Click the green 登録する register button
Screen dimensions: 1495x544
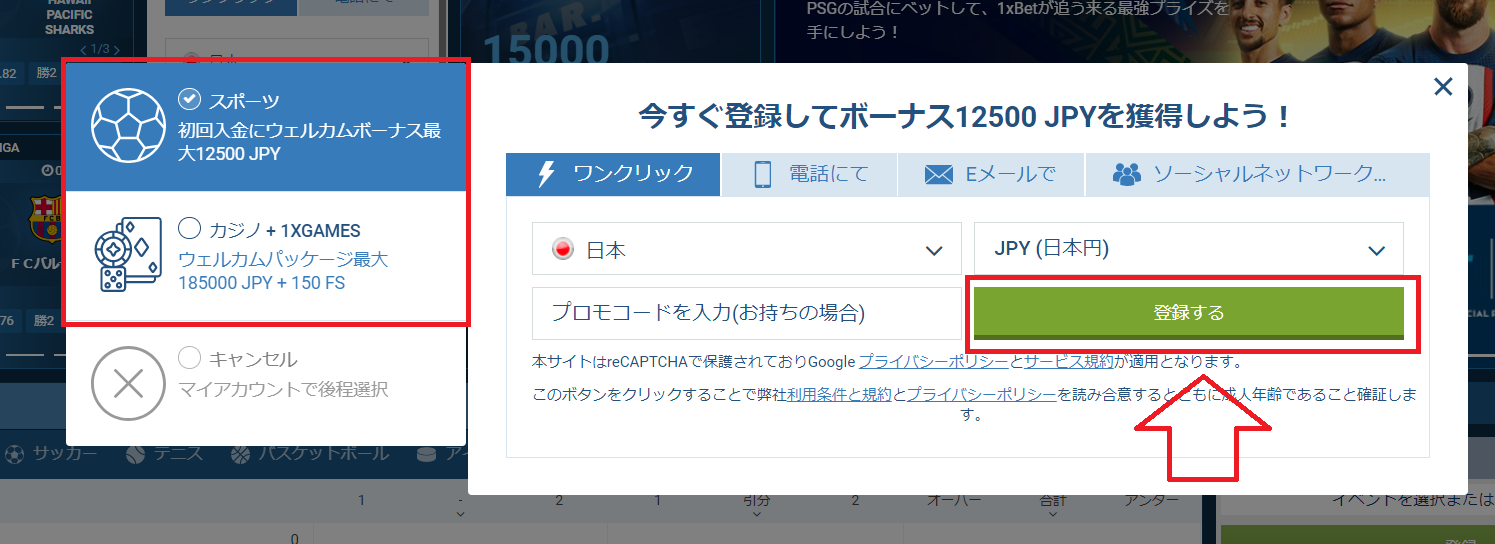point(1189,313)
